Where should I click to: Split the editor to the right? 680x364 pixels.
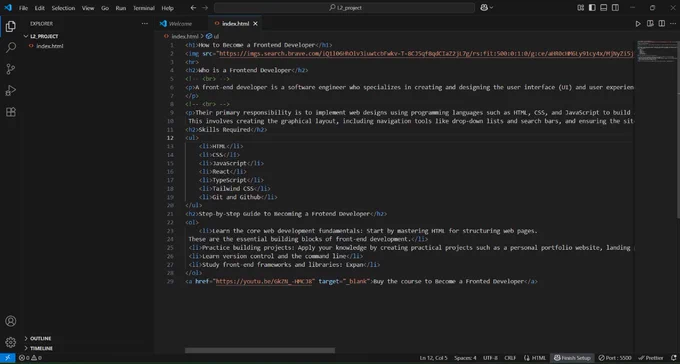[661, 24]
